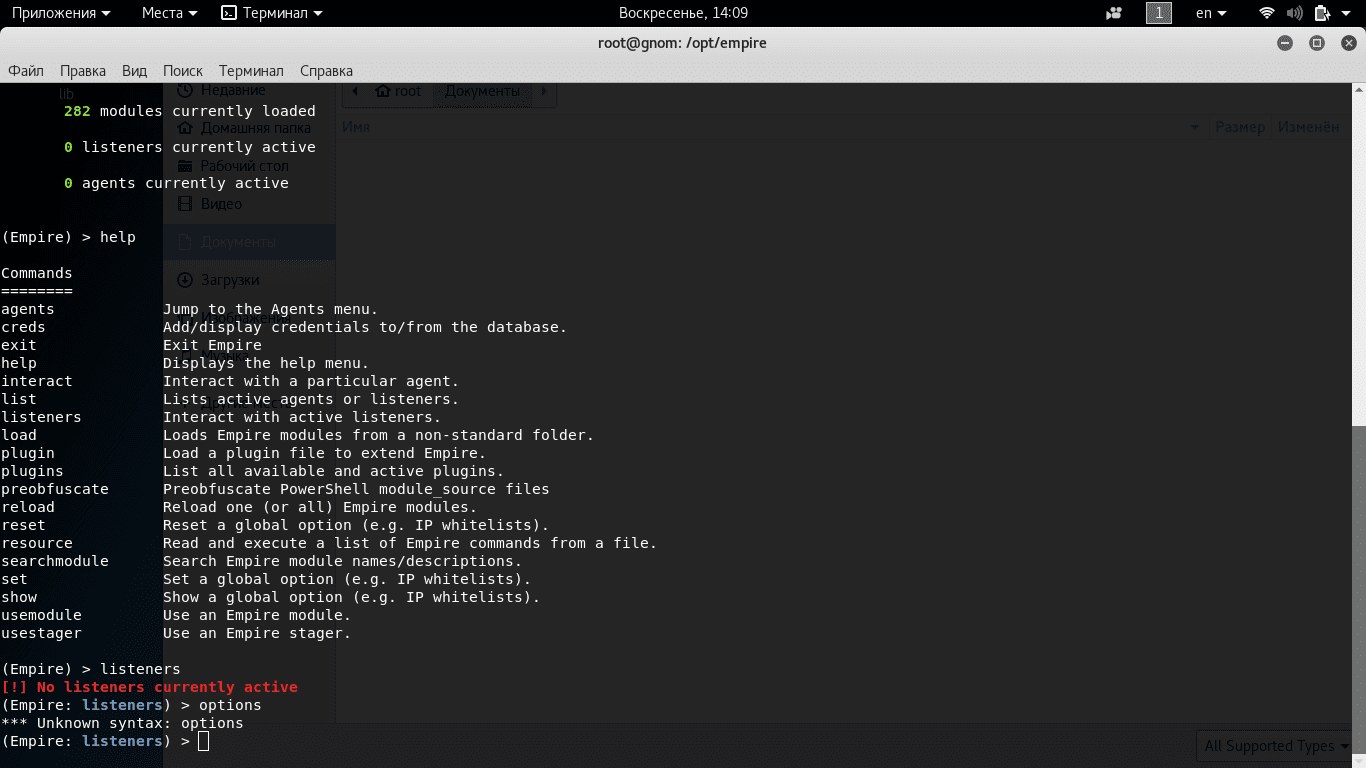The image size is (1366, 768).
Task: Open the en keyboard layout dropdown
Action: [x=1211, y=13]
